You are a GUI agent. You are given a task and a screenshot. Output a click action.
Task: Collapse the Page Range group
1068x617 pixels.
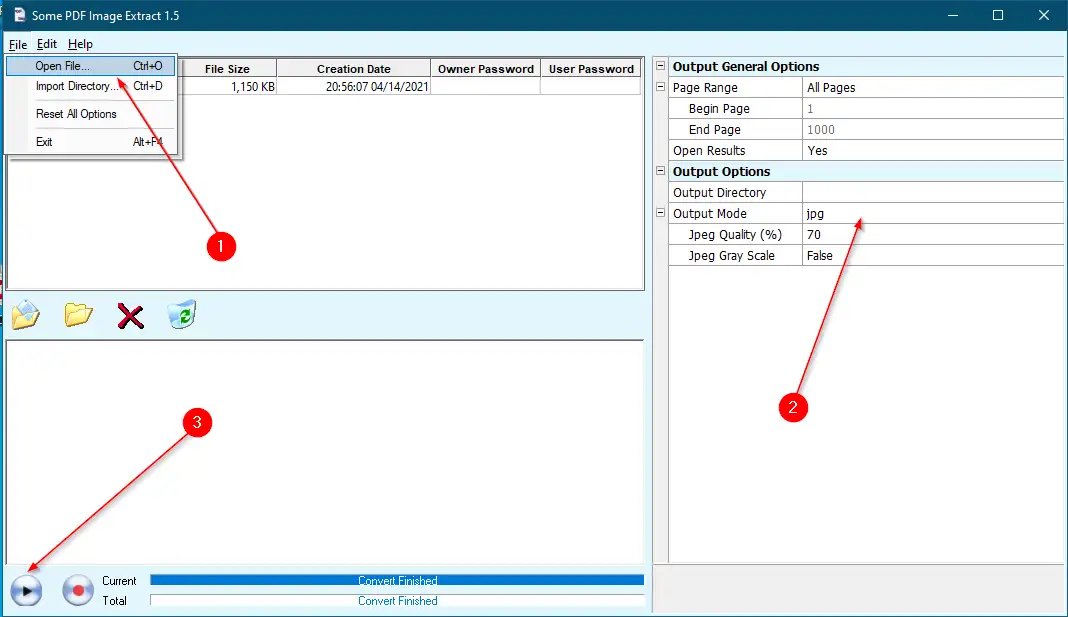pos(660,87)
